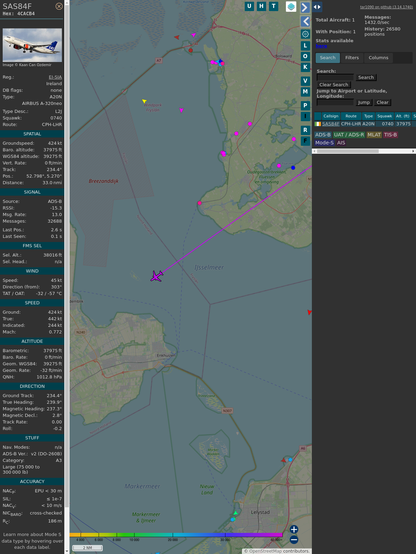
Task: Click the 2 NM map scale indicator
Action: tap(87, 548)
